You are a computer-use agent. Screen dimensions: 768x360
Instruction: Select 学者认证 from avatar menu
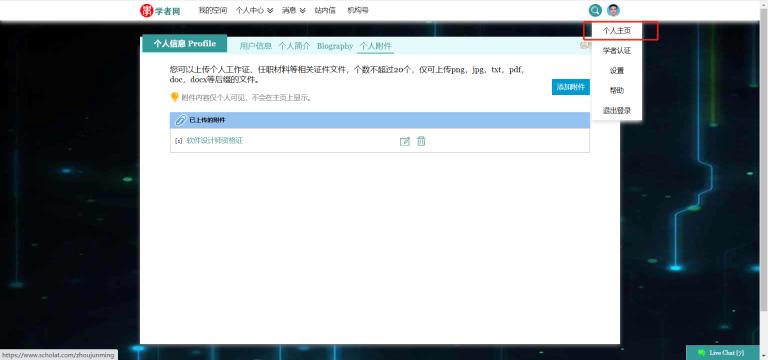click(617, 50)
